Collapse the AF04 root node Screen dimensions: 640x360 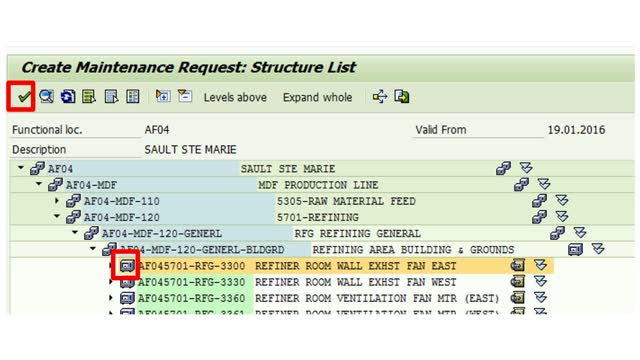[21, 168]
